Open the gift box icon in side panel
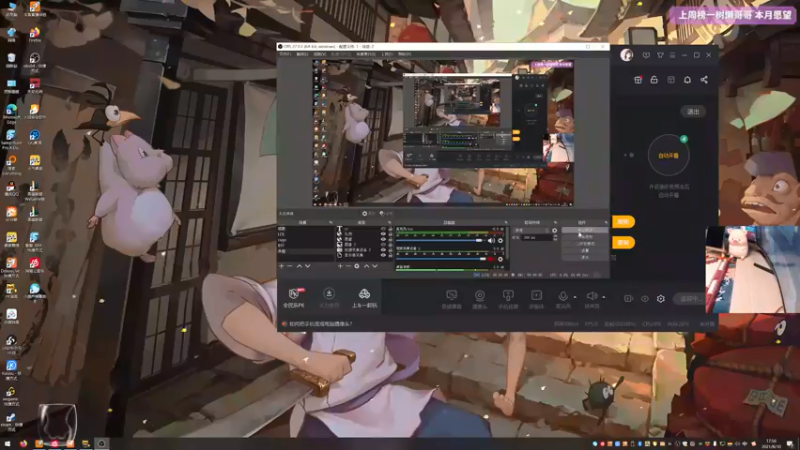Image resolution: width=800 pixels, height=450 pixels. tap(638, 80)
